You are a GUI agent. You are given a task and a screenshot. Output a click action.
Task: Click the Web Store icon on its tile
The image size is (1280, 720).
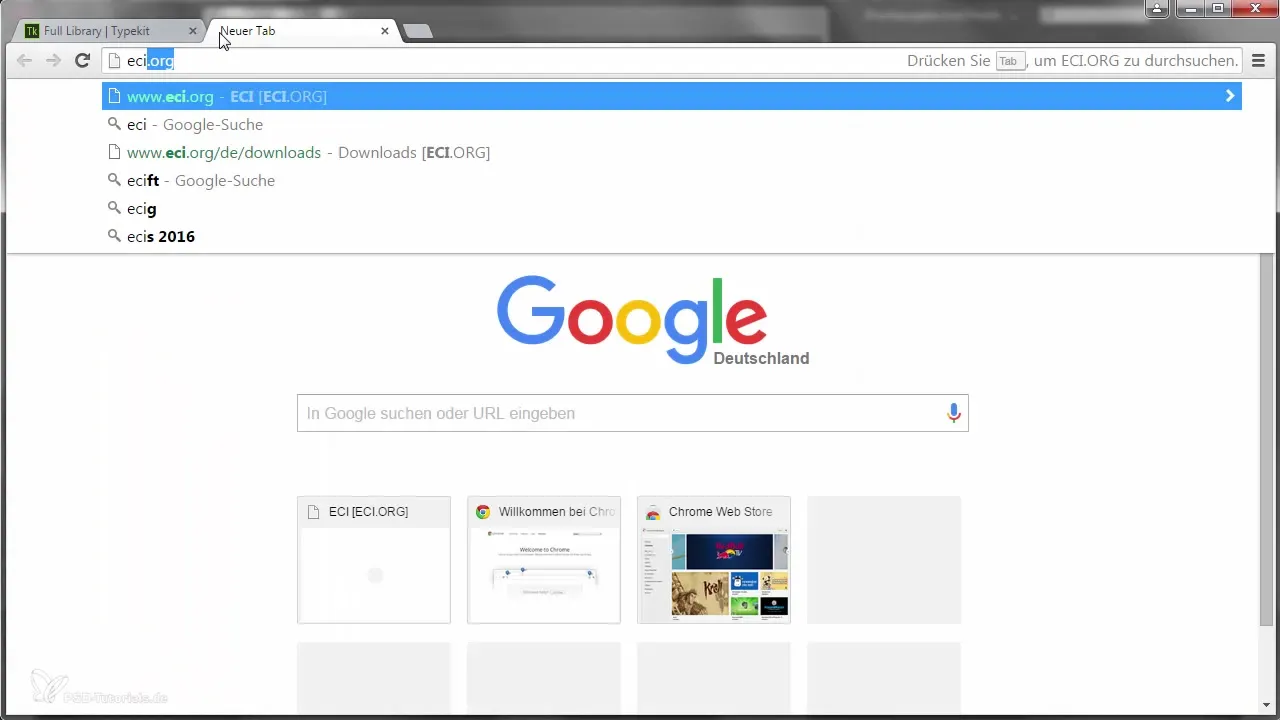point(653,512)
